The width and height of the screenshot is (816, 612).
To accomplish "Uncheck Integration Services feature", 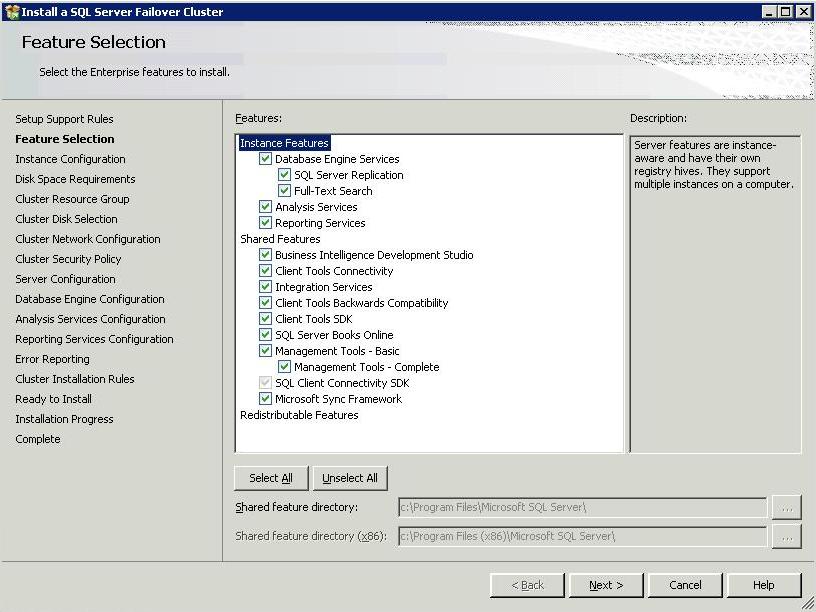I will pyautogui.click(x=265, y=286).
